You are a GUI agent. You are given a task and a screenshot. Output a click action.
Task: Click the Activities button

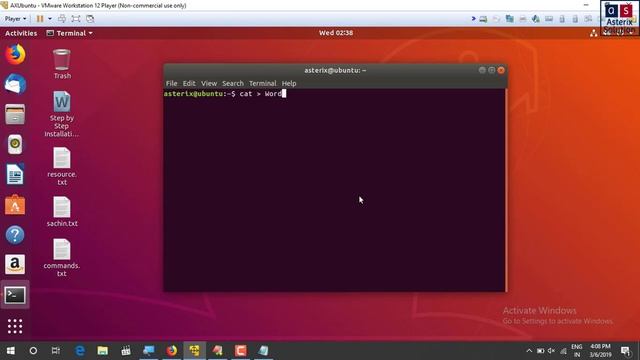(21, 33)
